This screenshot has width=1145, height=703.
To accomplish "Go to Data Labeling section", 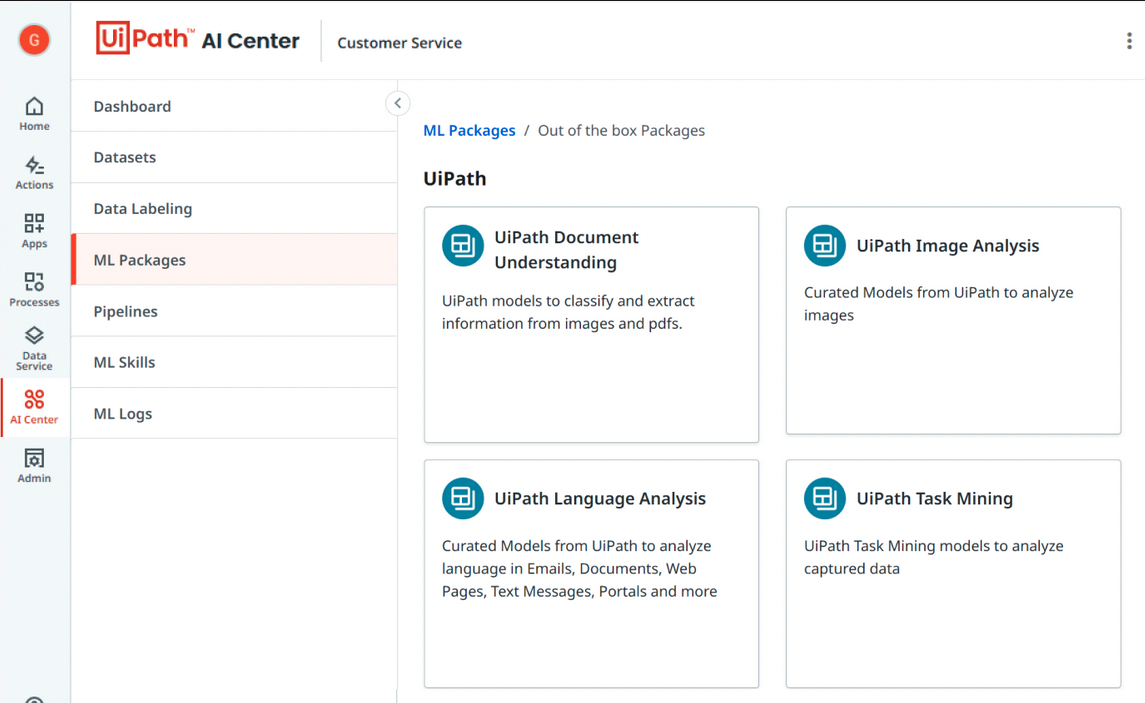I will (x=143, y=209).
